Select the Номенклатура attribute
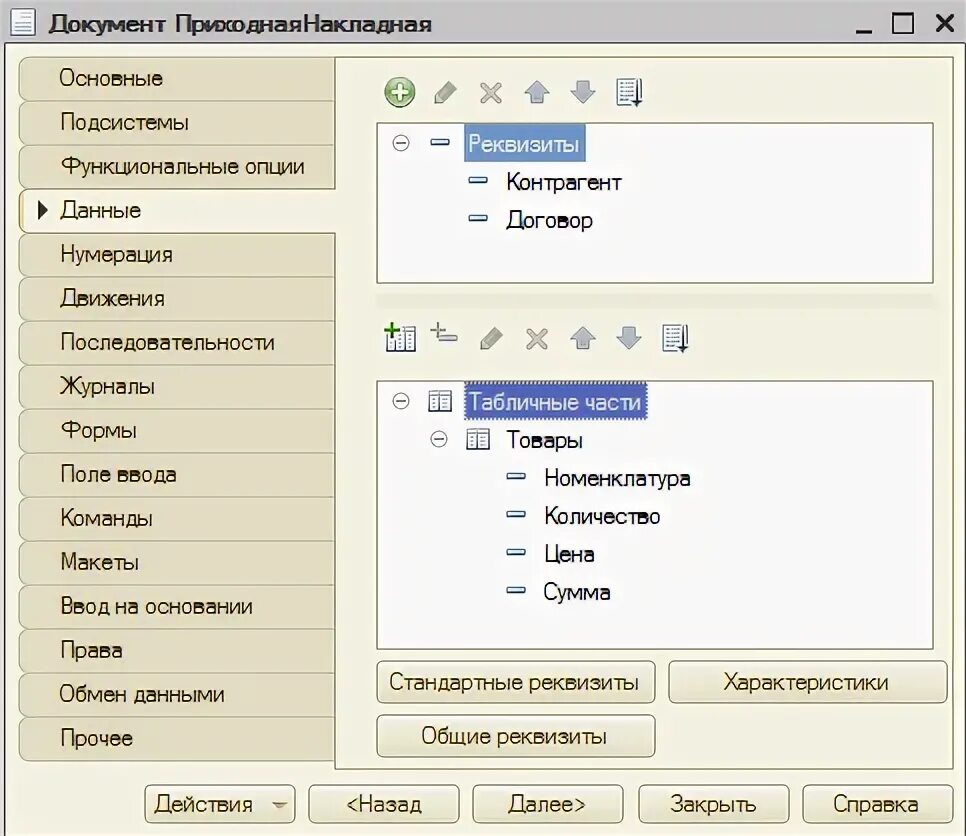 pos(617,478)
